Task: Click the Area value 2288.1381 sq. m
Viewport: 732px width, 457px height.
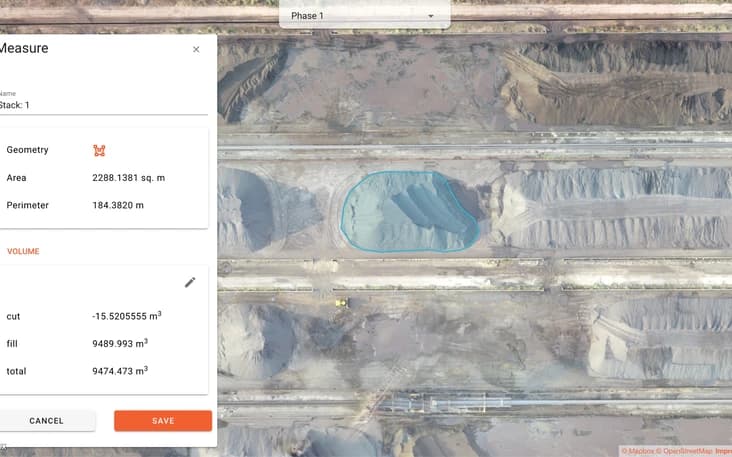Action: point(128,178)
